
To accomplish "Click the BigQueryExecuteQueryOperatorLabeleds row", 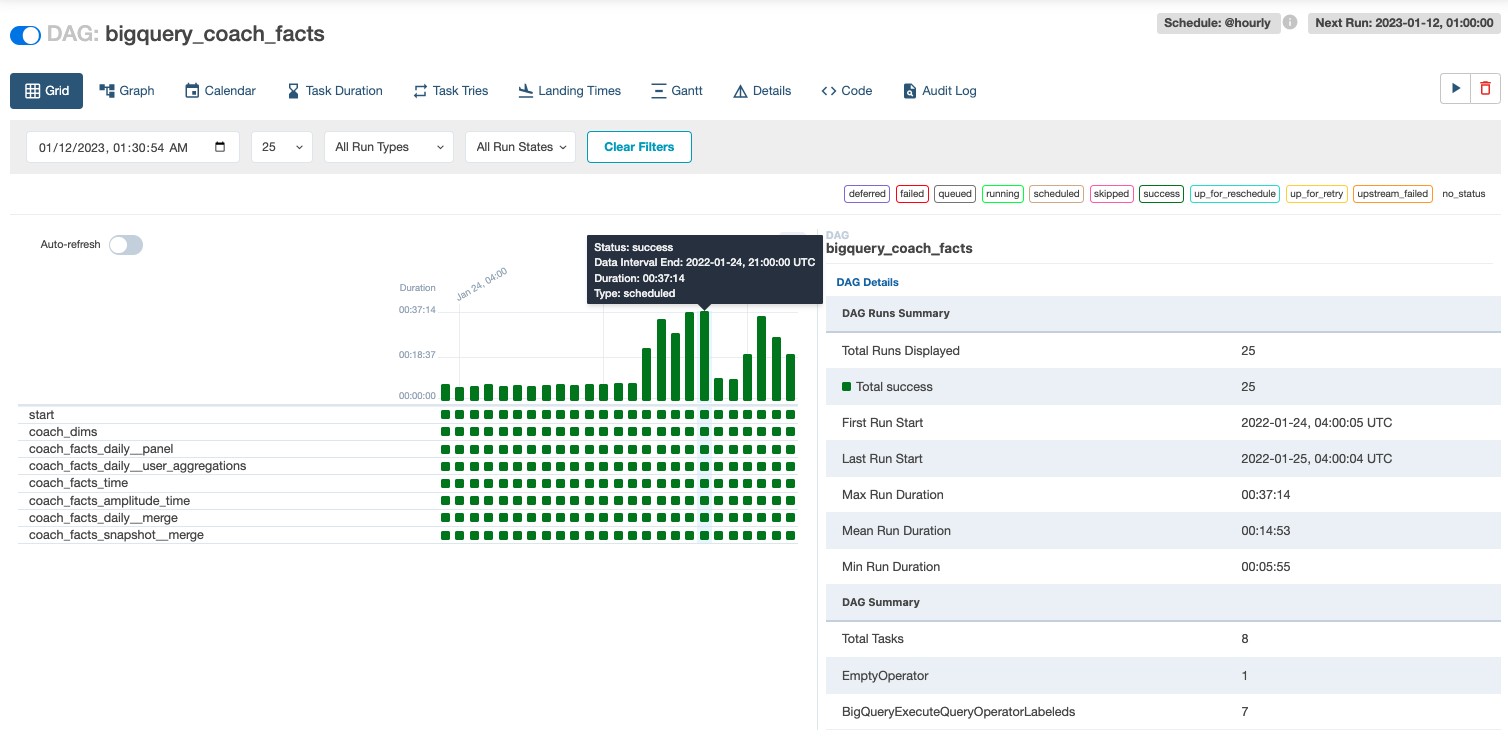I will [1163, 712].
